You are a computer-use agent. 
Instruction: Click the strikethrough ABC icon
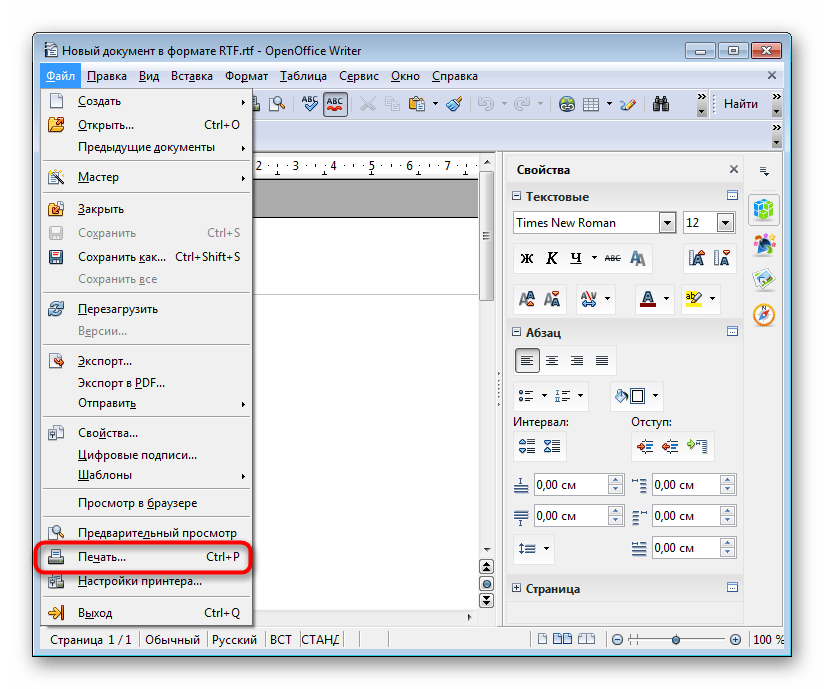tap(612, 259)
